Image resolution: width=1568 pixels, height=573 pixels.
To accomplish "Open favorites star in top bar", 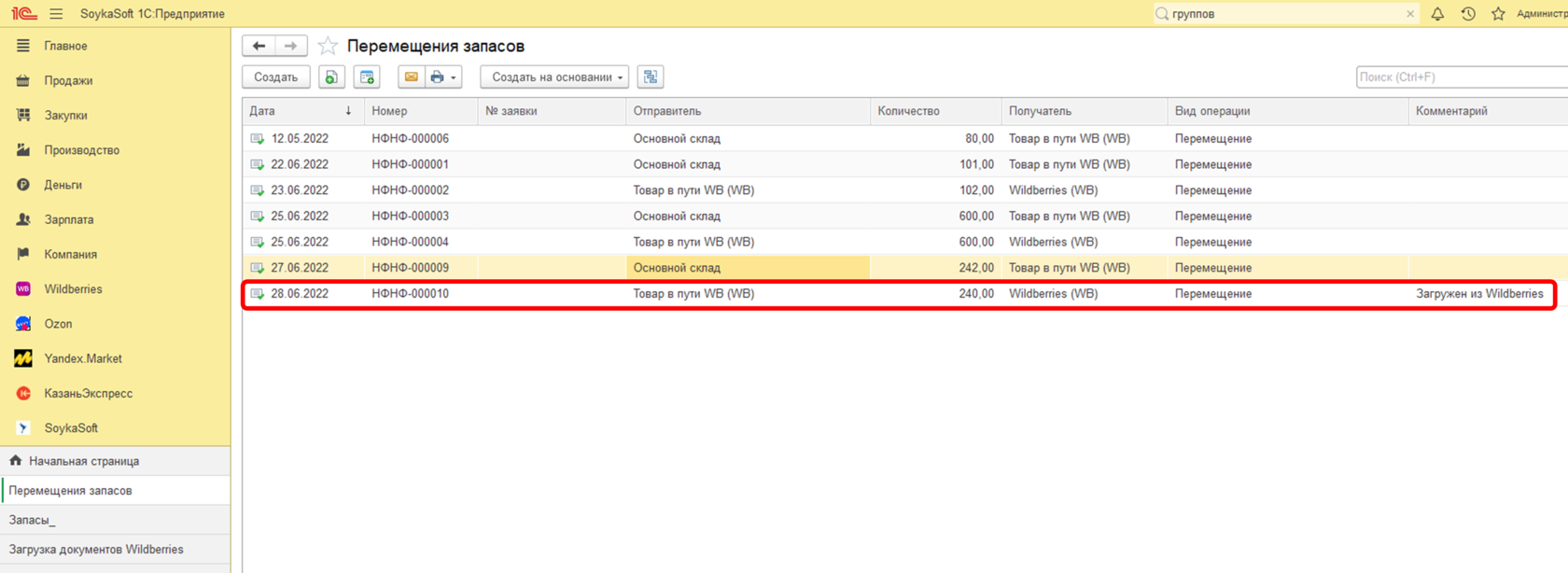I will tap(1498, 14).
